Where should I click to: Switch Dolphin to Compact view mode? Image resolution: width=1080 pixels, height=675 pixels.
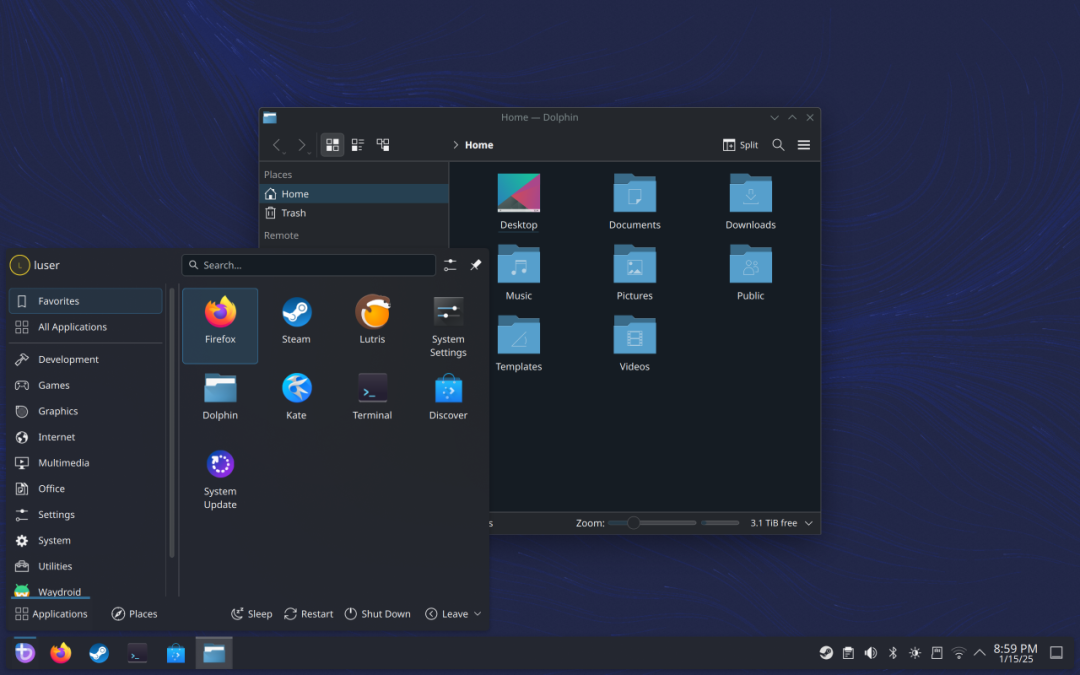click(357, 145)
